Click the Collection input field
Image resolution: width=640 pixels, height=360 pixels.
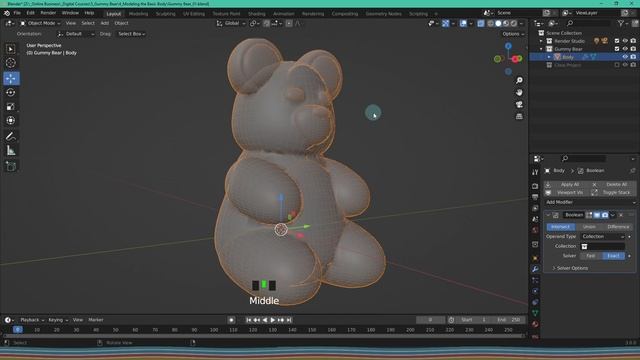603,247
